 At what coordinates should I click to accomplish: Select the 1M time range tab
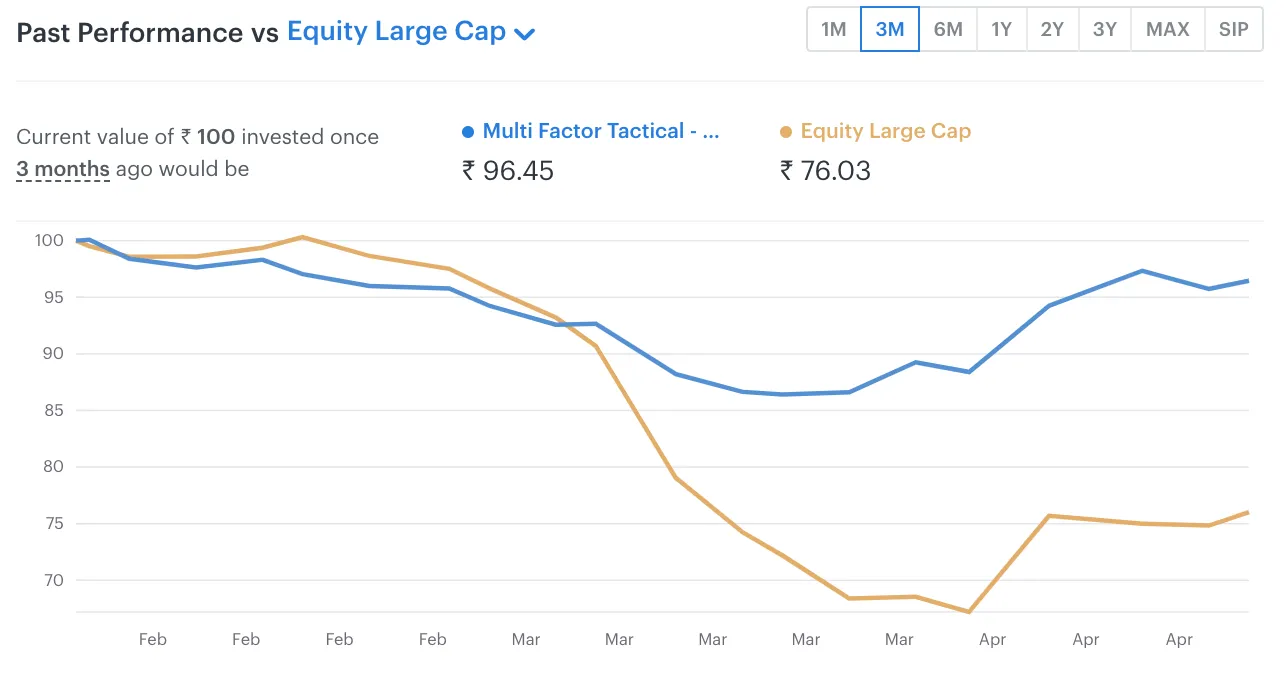coord(833,30)
